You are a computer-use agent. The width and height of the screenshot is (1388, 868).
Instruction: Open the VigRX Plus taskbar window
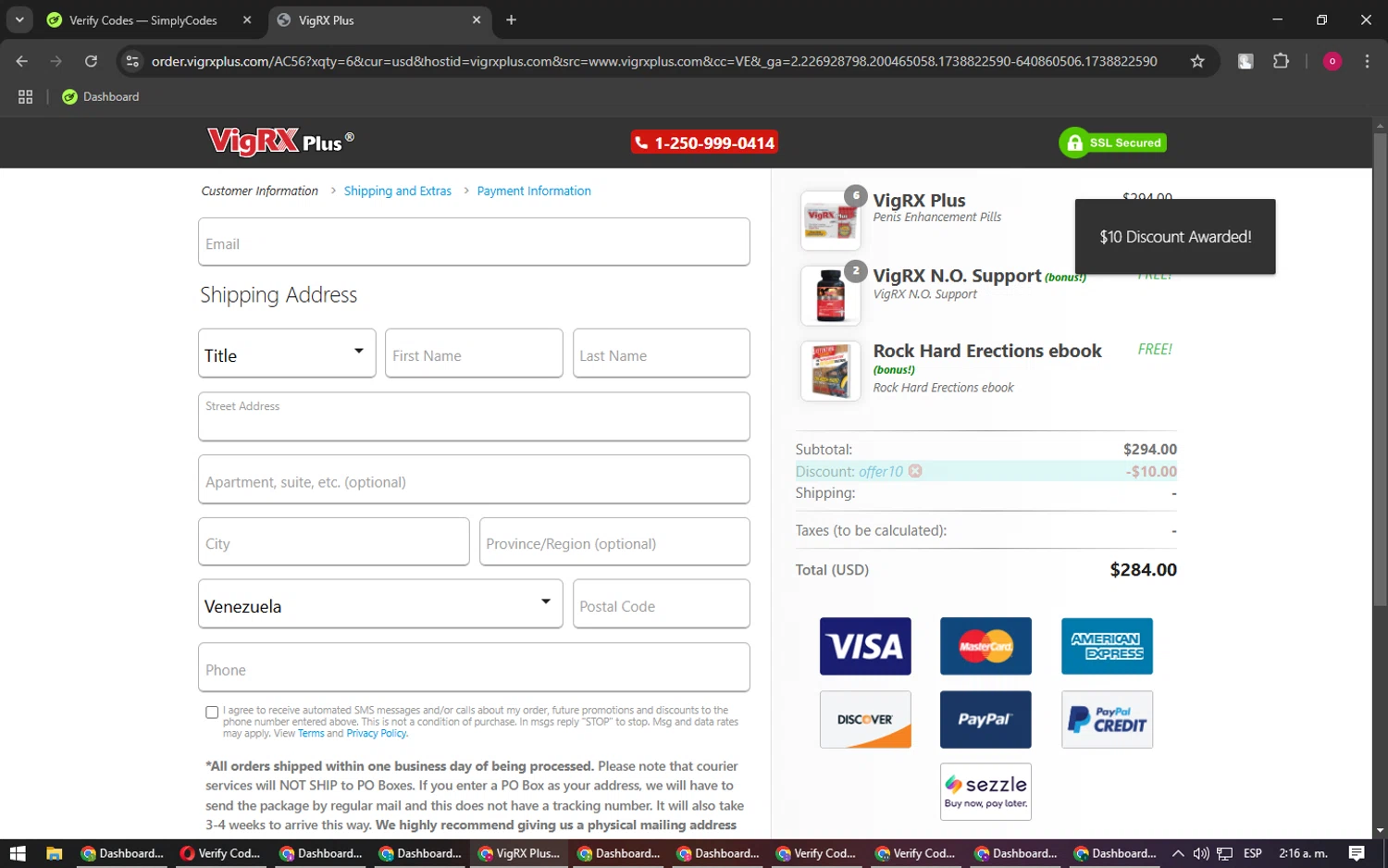(519, 853)
